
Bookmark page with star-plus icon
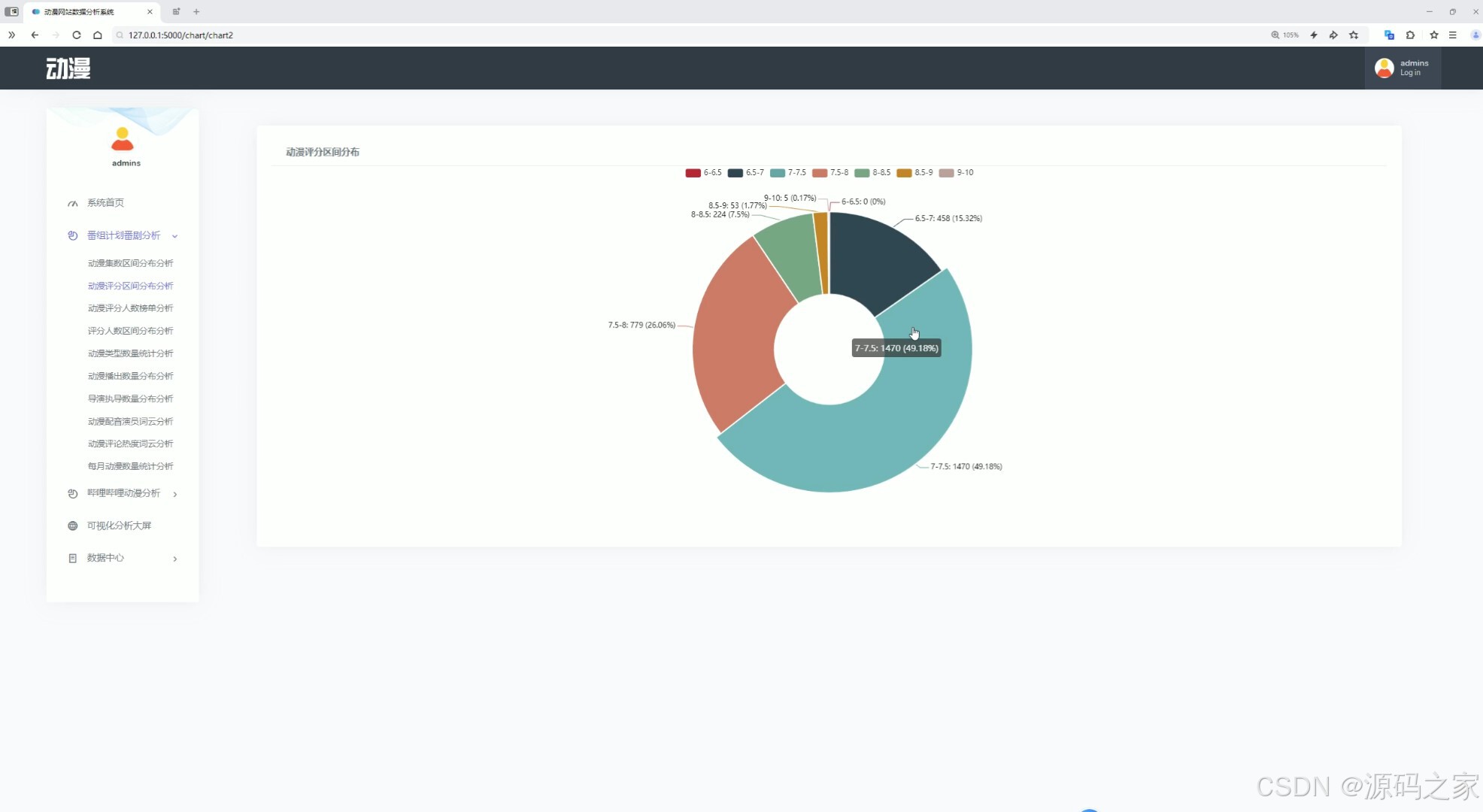tap(1354, 35)
